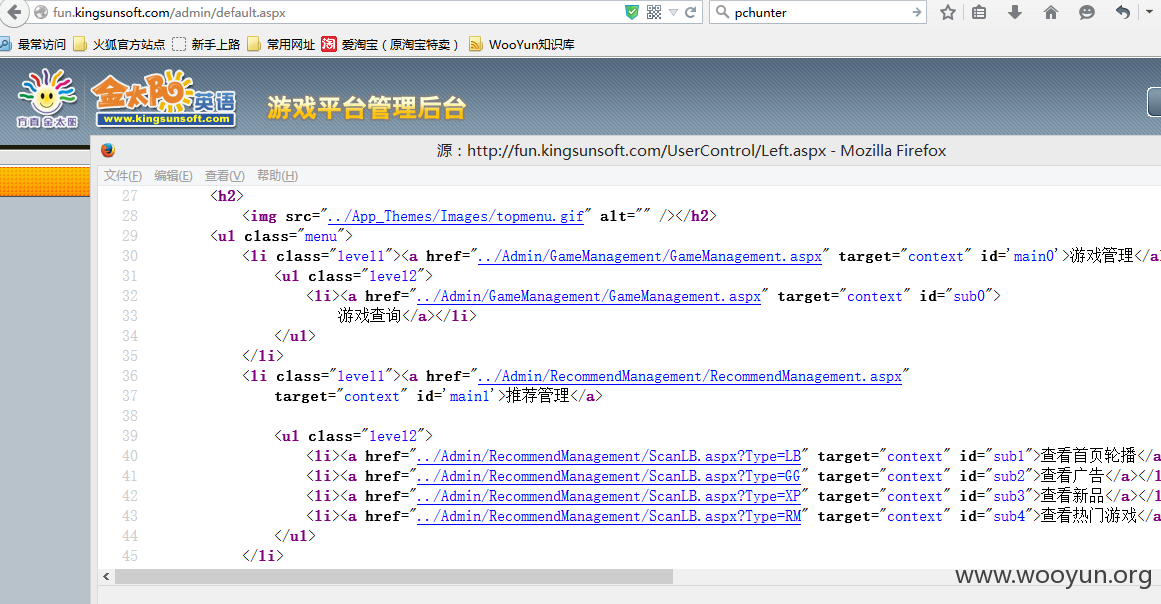Open the 编辑(E) menu in source viewer
The height and width of the screenshot is (604, 1161).
coord(173,175)
